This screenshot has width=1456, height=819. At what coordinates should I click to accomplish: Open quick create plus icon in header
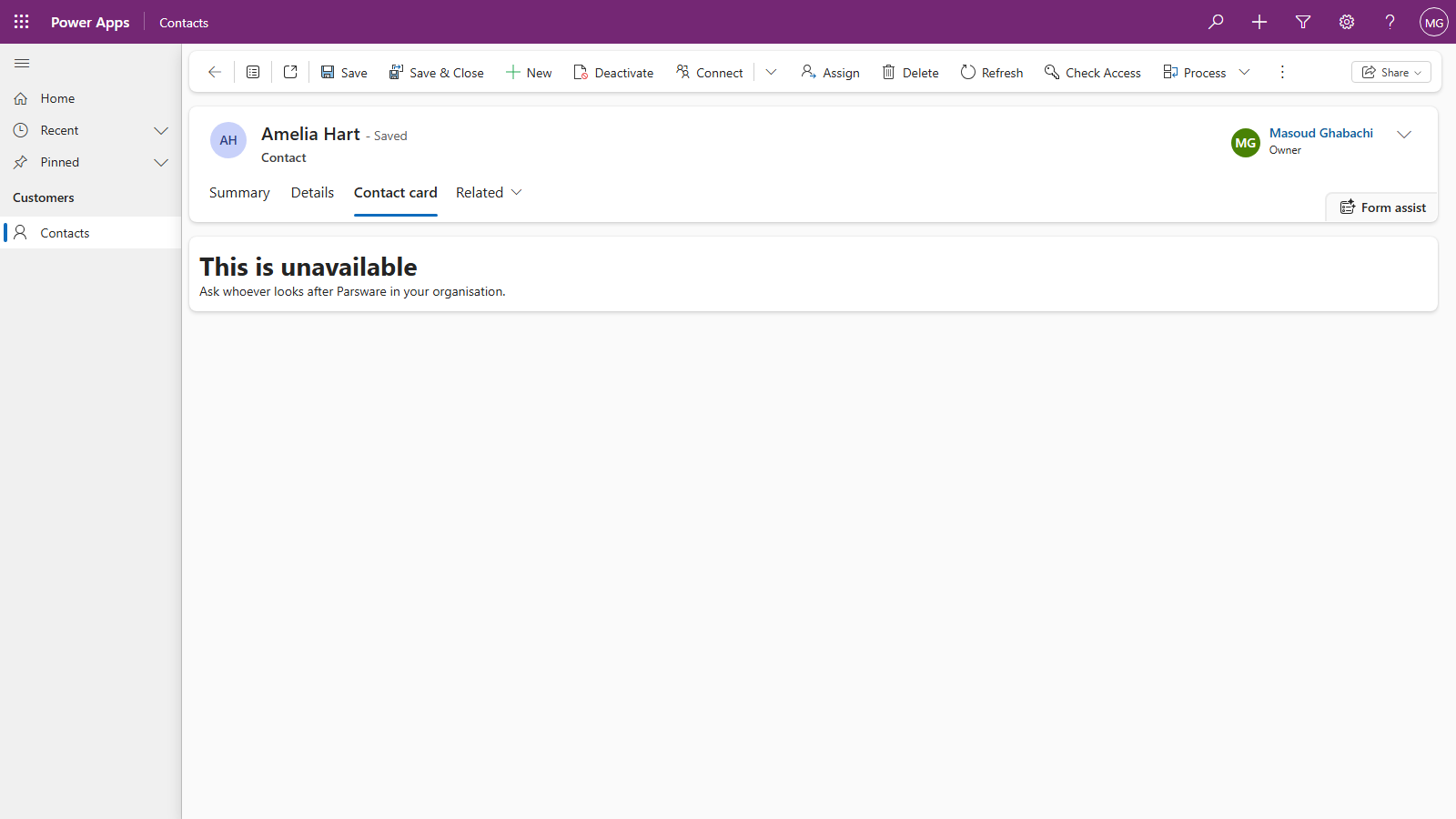tap(1259, 22)
